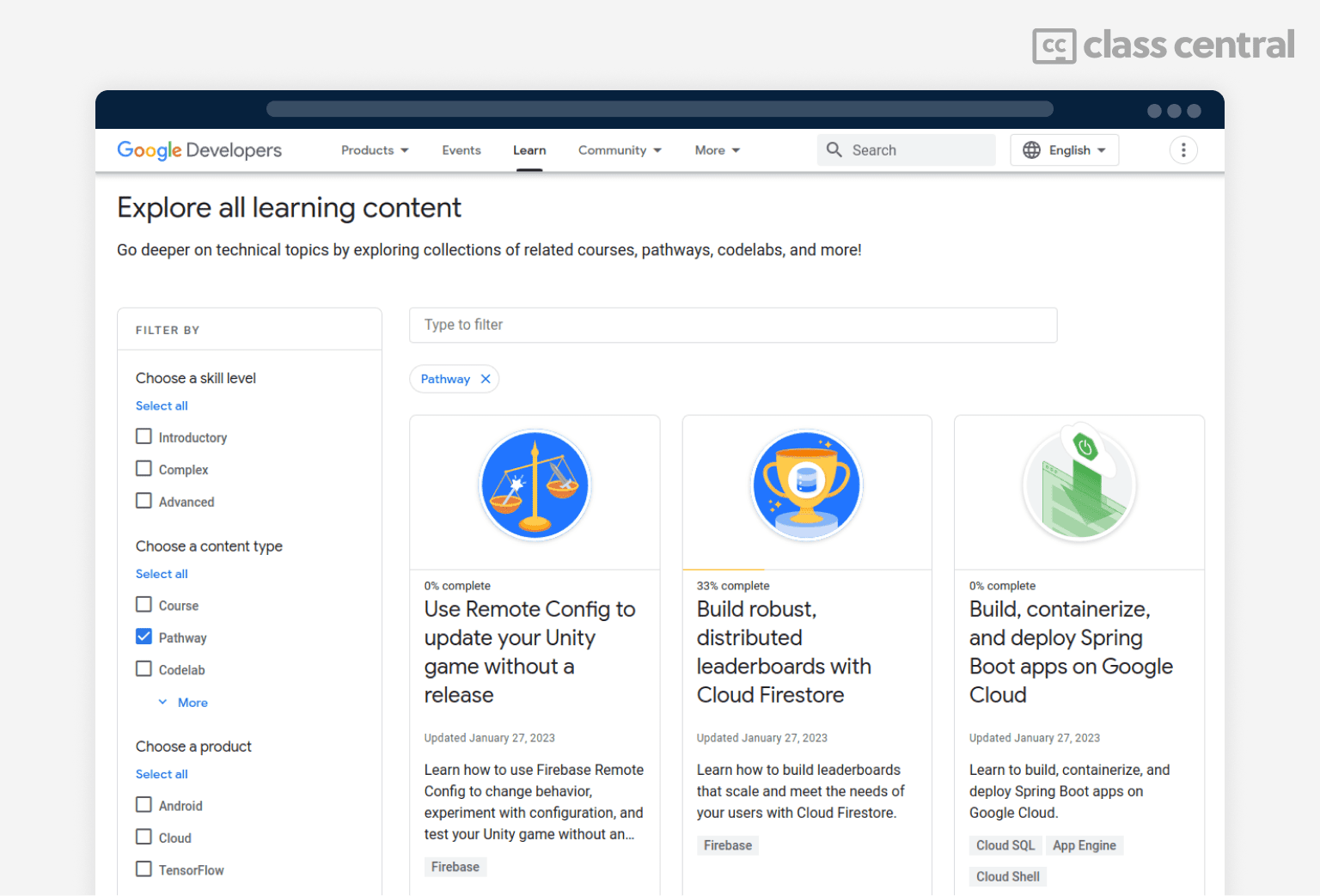This screenshot has width=1320, height=896.
Task: Expand More content types
Action: [184, 703]
